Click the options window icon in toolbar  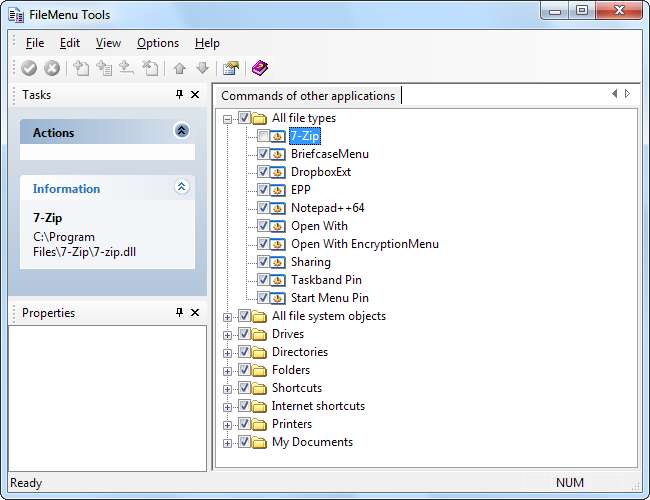pyautogui.click(x=231, y=68)
